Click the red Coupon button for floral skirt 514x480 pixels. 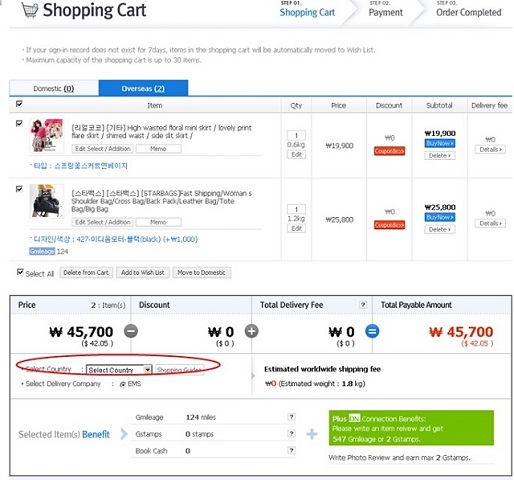(389, 151)
